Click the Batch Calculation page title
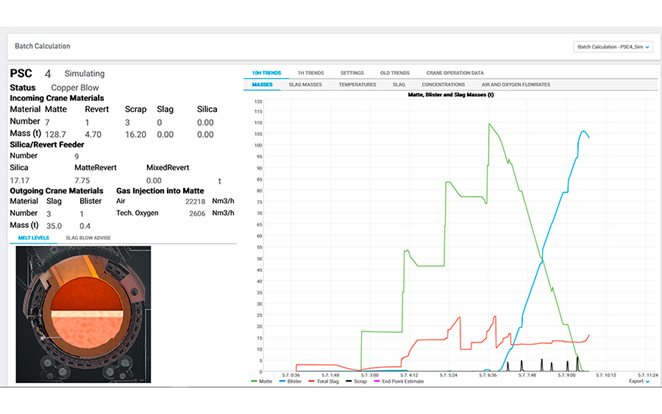This screenshot has height=414, width=662. [x=41, y=46]
